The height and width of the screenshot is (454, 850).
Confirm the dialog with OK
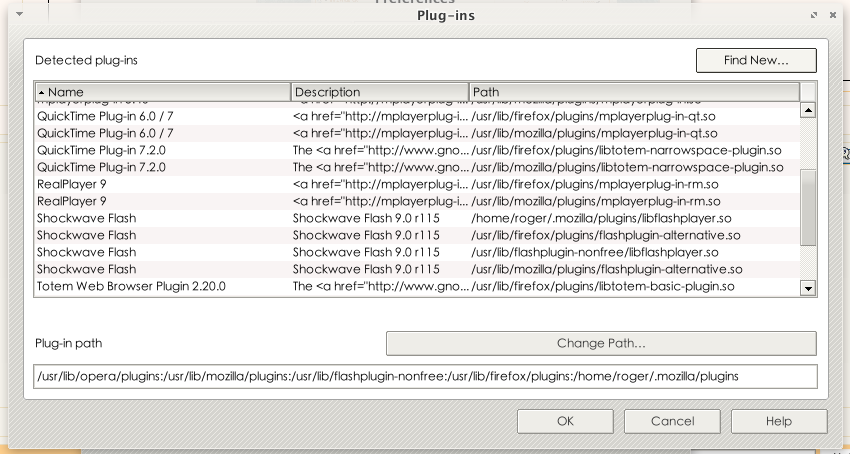(x=565, y=421)
